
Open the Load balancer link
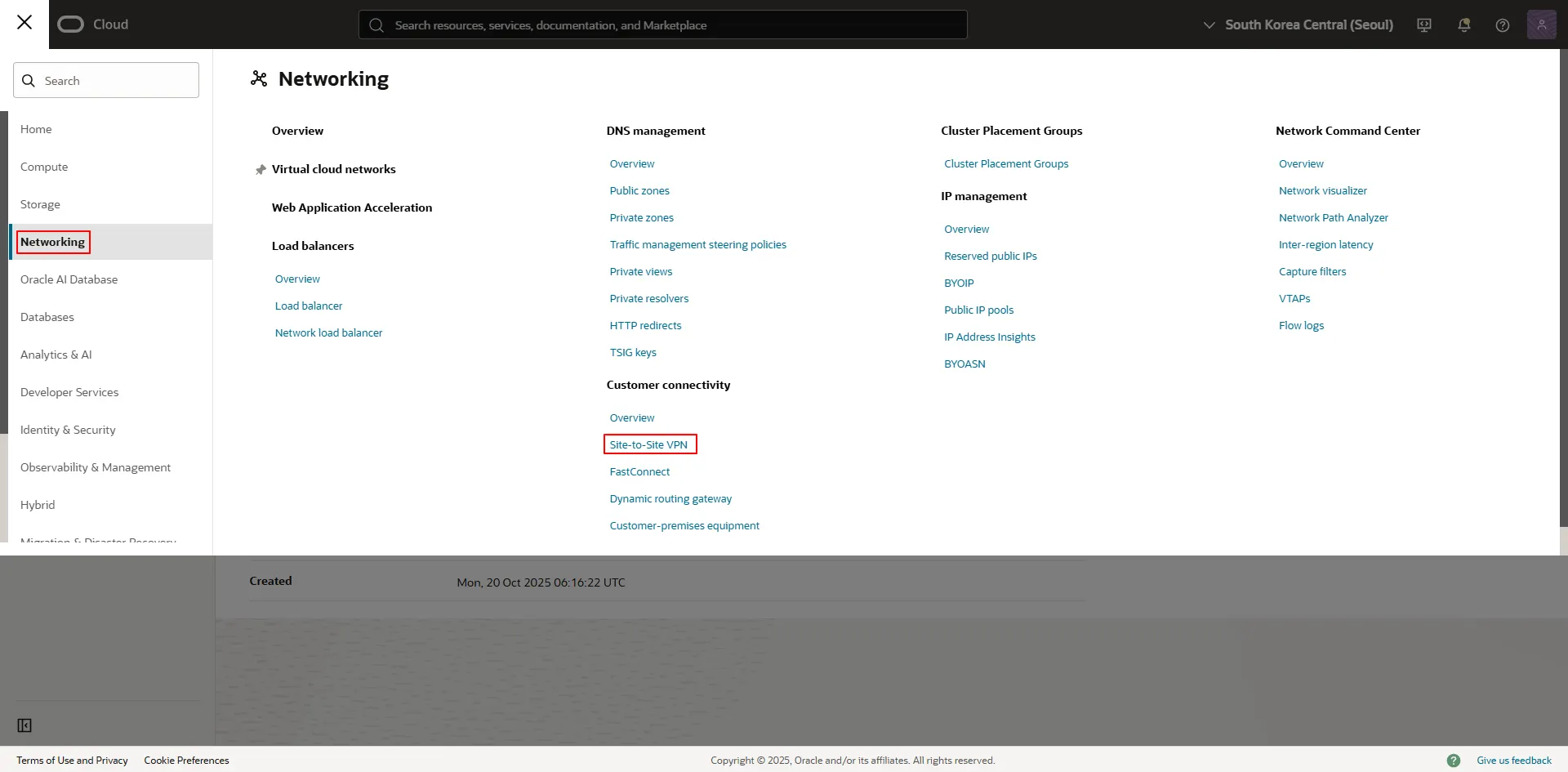pos(309,306)
